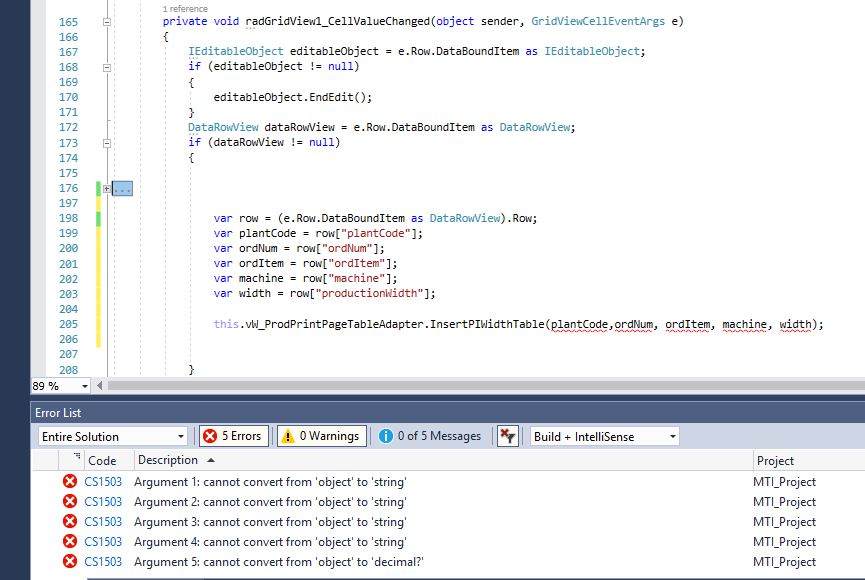Click the machine argument with red squiggle
Screen dimensions: 865x580
[744, 324]
